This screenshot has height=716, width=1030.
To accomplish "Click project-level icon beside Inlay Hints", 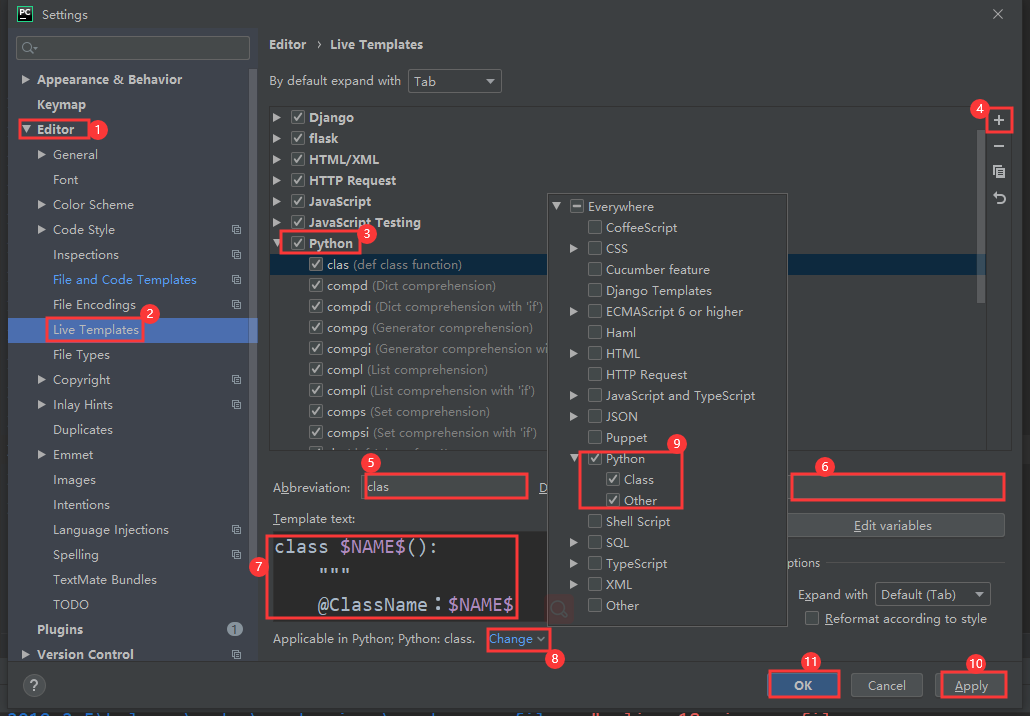I will [x=236, y=404].
